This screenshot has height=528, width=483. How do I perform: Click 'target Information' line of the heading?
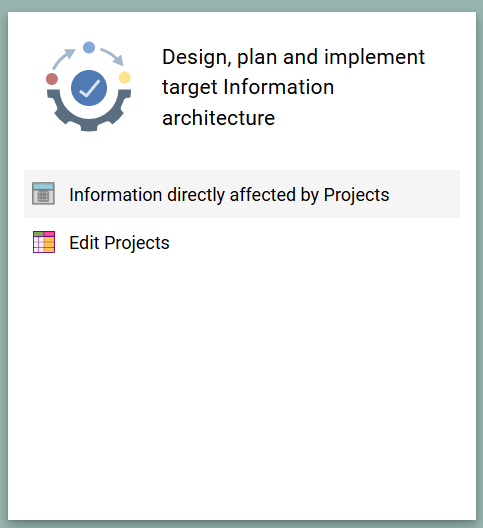[248, 87]
